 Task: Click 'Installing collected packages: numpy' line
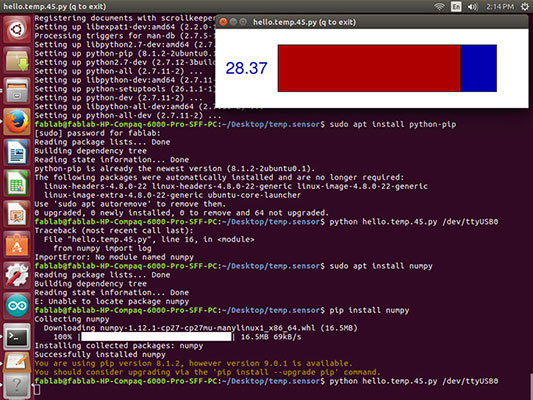(119, 346)
